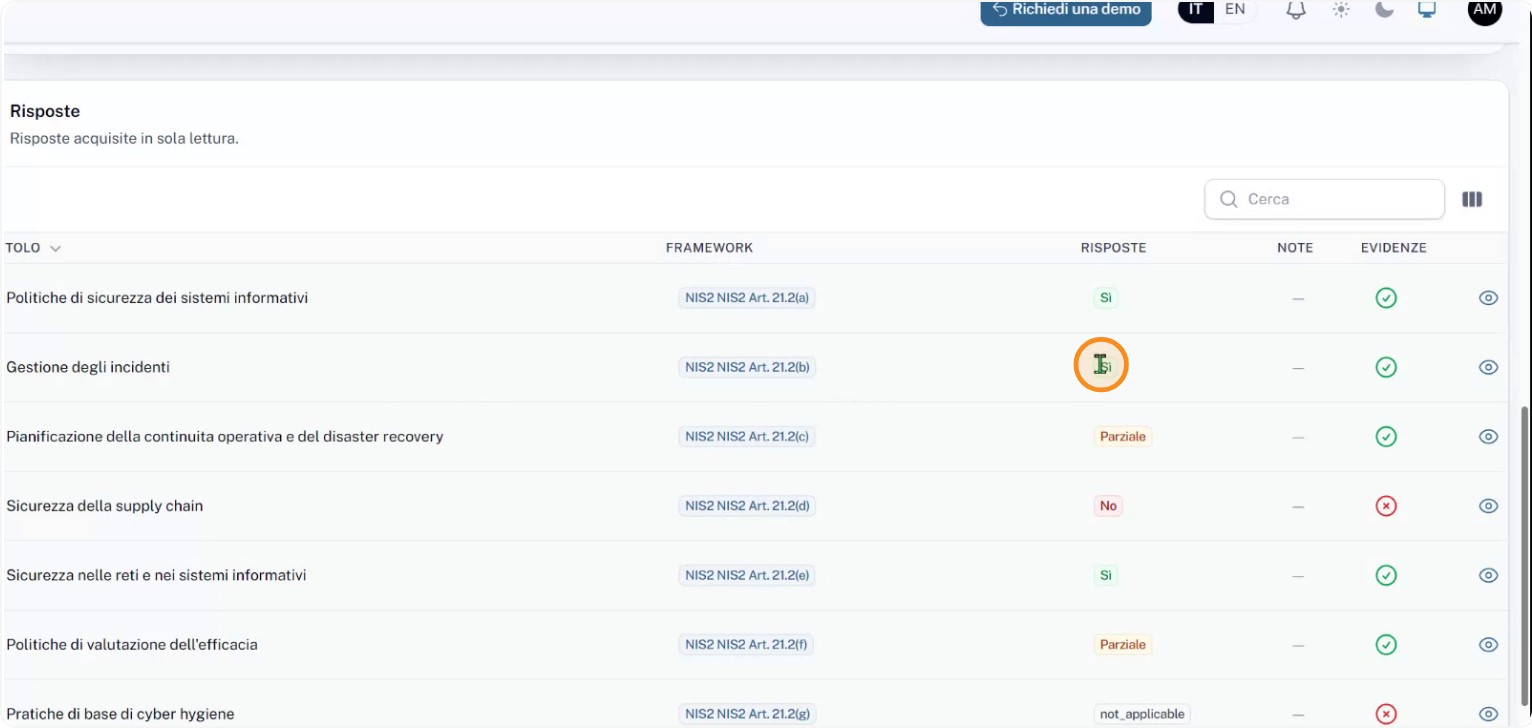This screenshot has height=728, width=1532.
Task: Click the notifications bell icon
Action: click(1296, 10)
